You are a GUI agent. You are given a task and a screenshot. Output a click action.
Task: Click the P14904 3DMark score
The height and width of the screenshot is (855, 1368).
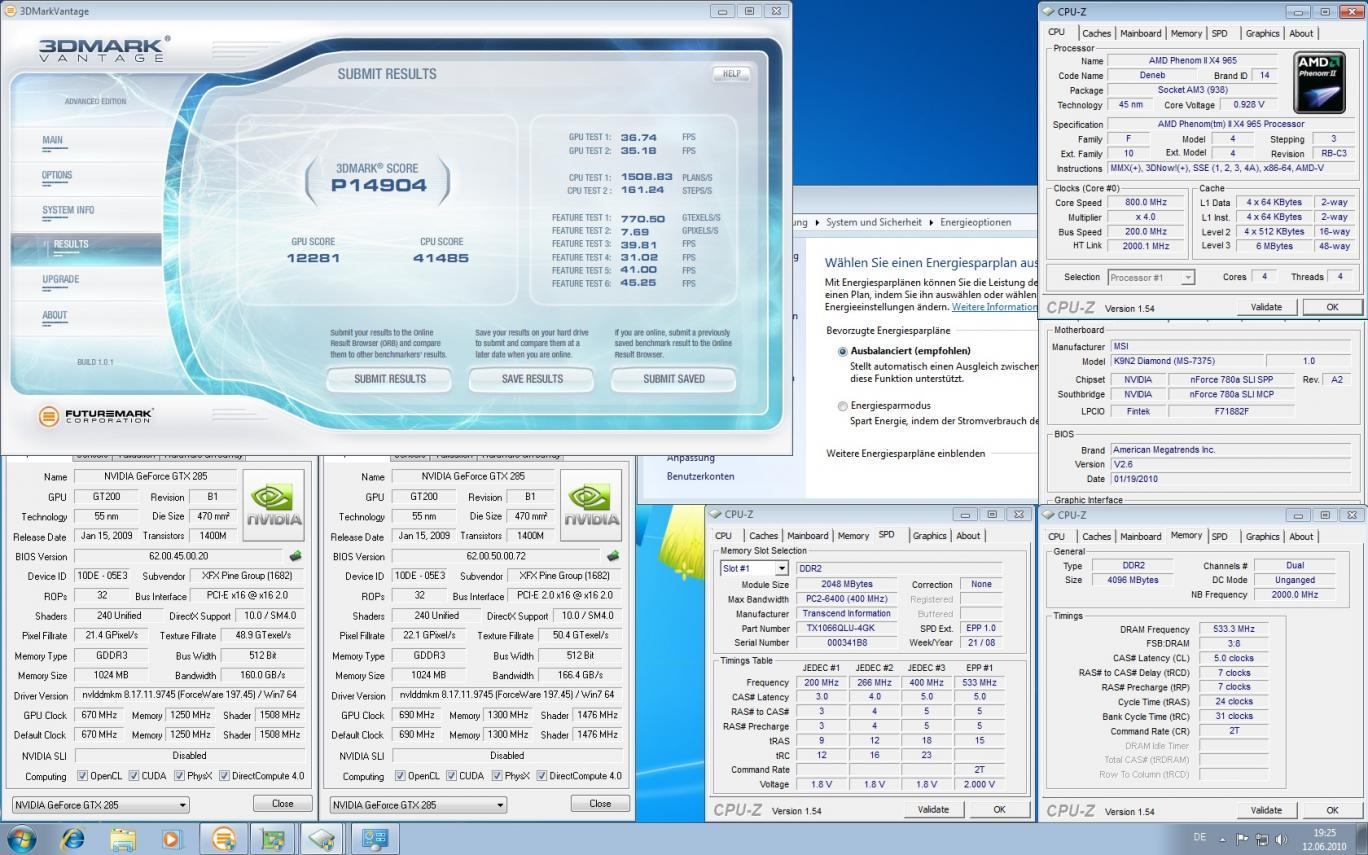coord(378,185)
